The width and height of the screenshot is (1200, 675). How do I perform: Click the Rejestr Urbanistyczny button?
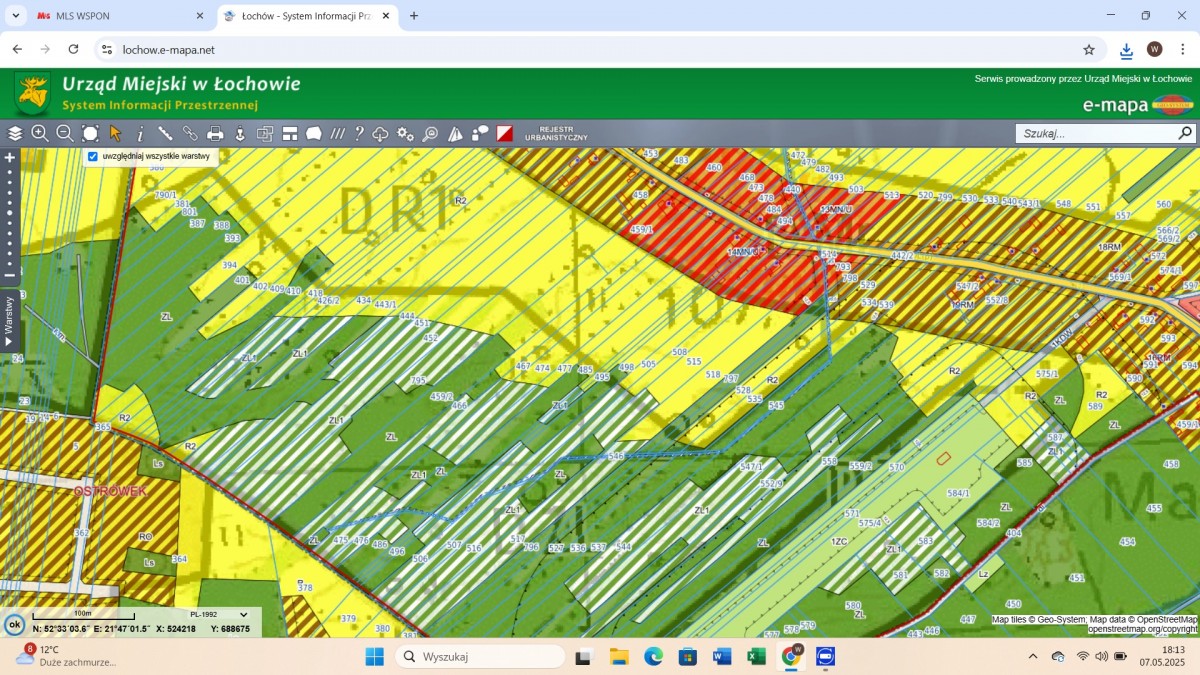(557, 133)
